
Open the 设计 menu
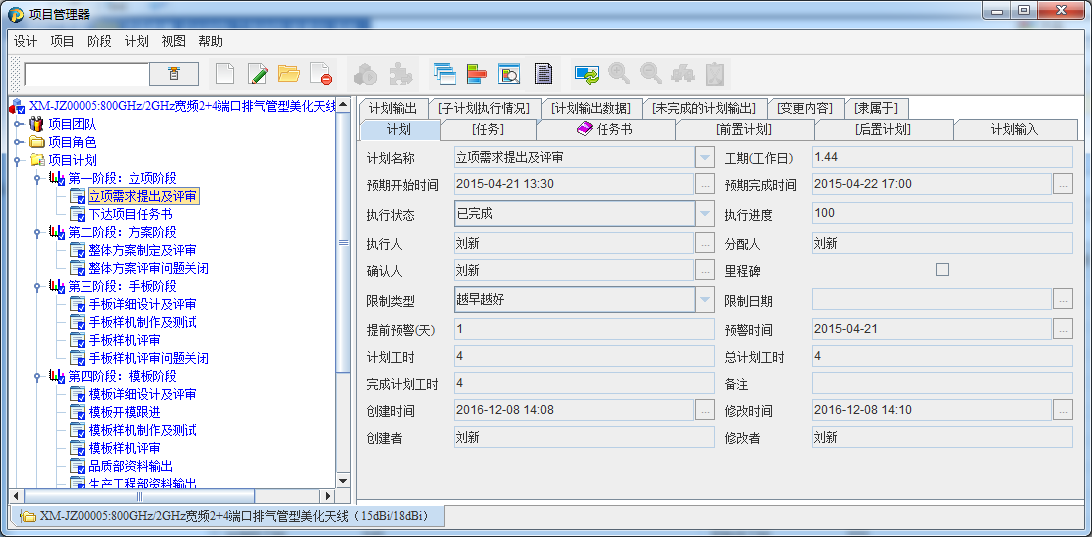tap(26, 41)
